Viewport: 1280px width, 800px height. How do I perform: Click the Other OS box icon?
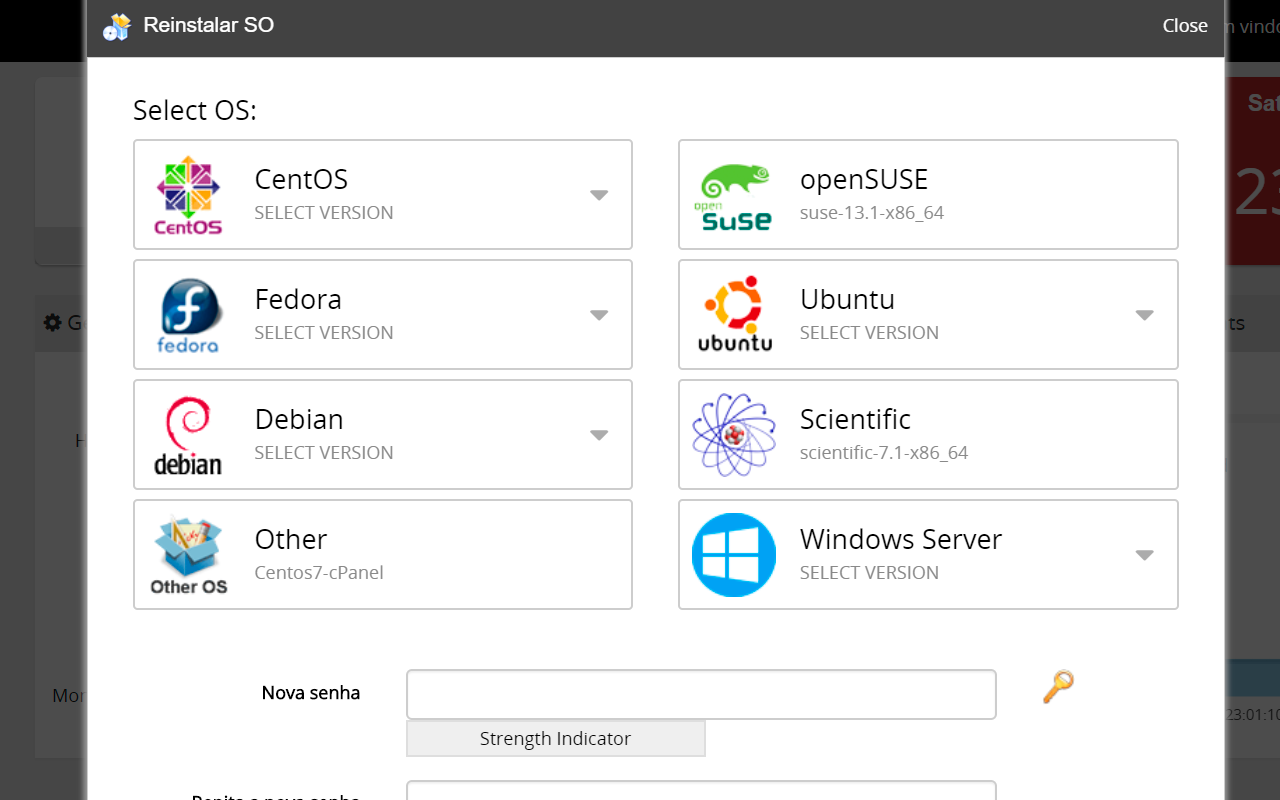pos(189,555)
